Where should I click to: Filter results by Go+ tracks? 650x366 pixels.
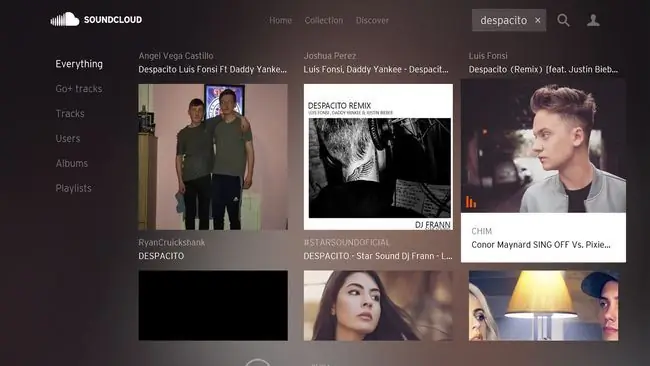click(x=79, y=89)
